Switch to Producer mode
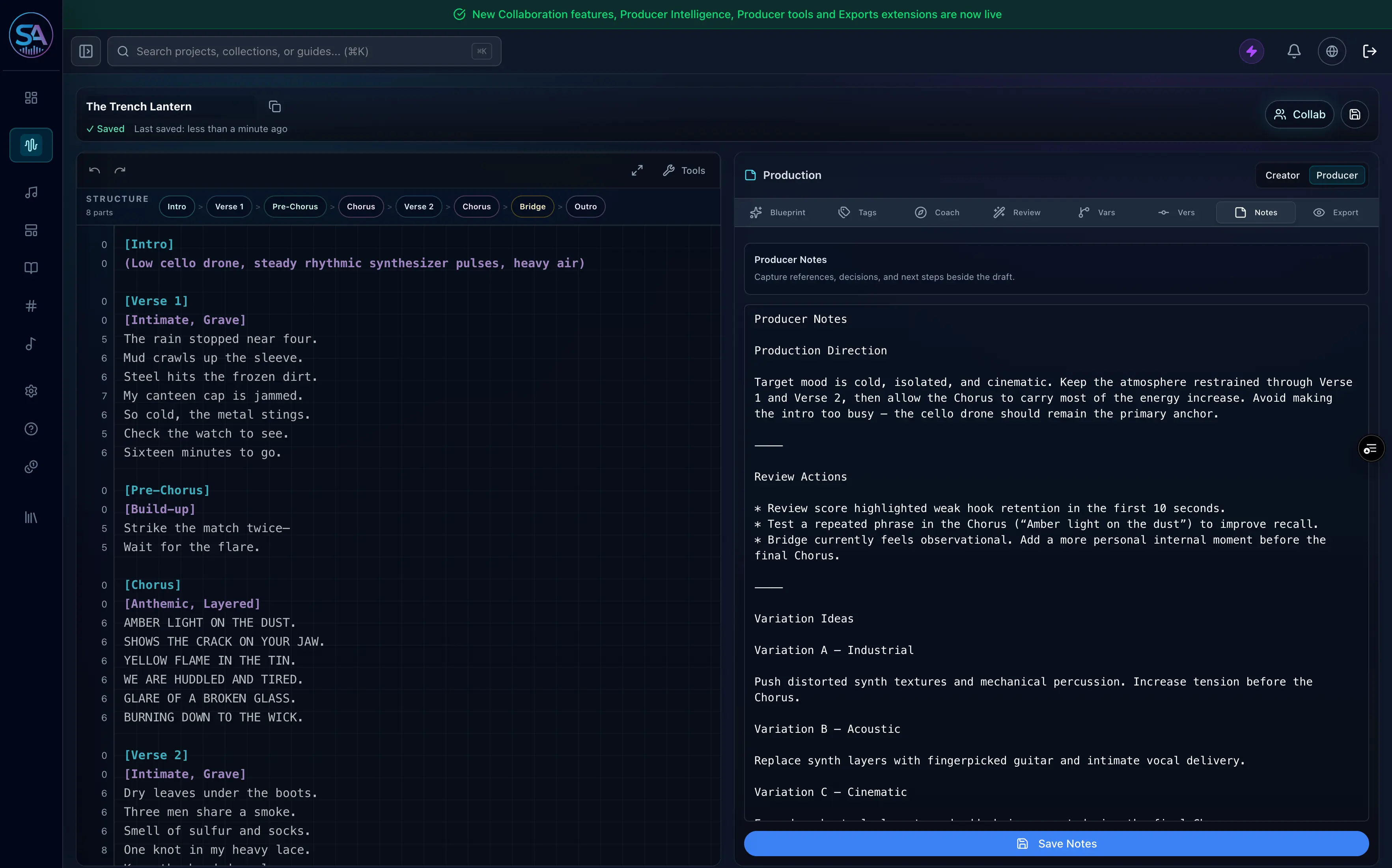This screenshot has height=868, width=1392. point(1337,176)
